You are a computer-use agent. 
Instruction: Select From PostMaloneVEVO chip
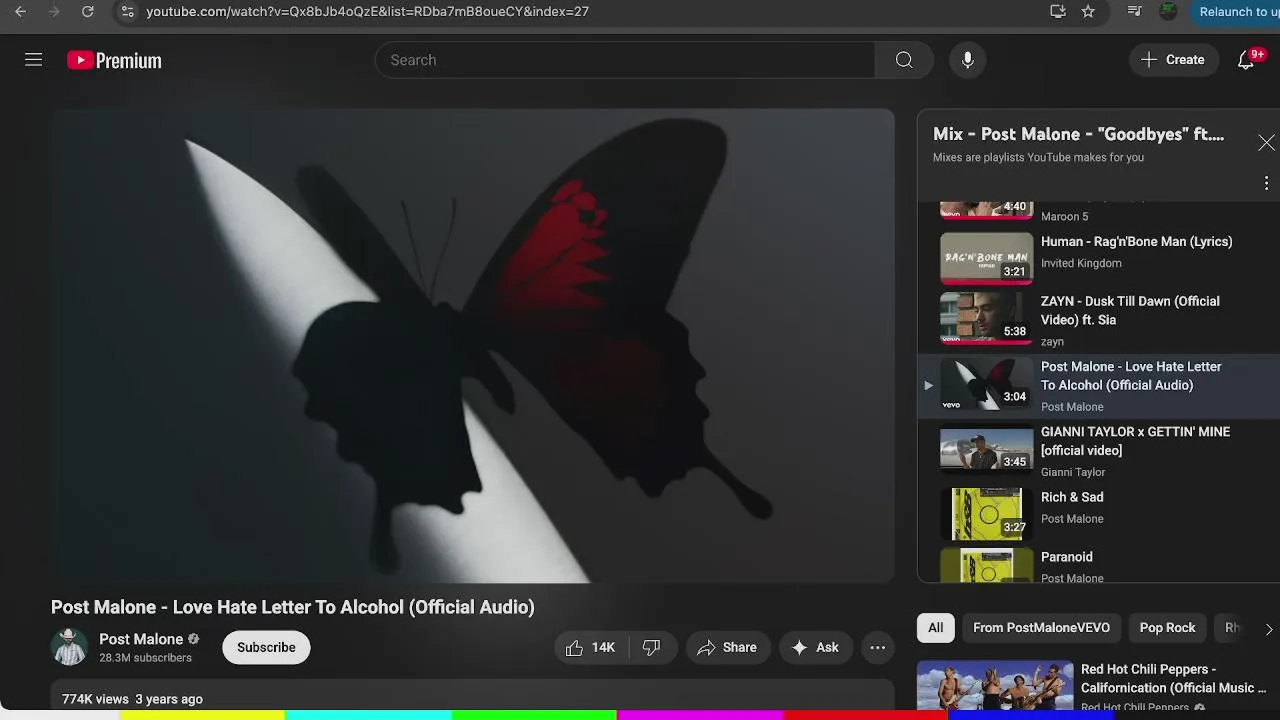(x=1041, y=628)
